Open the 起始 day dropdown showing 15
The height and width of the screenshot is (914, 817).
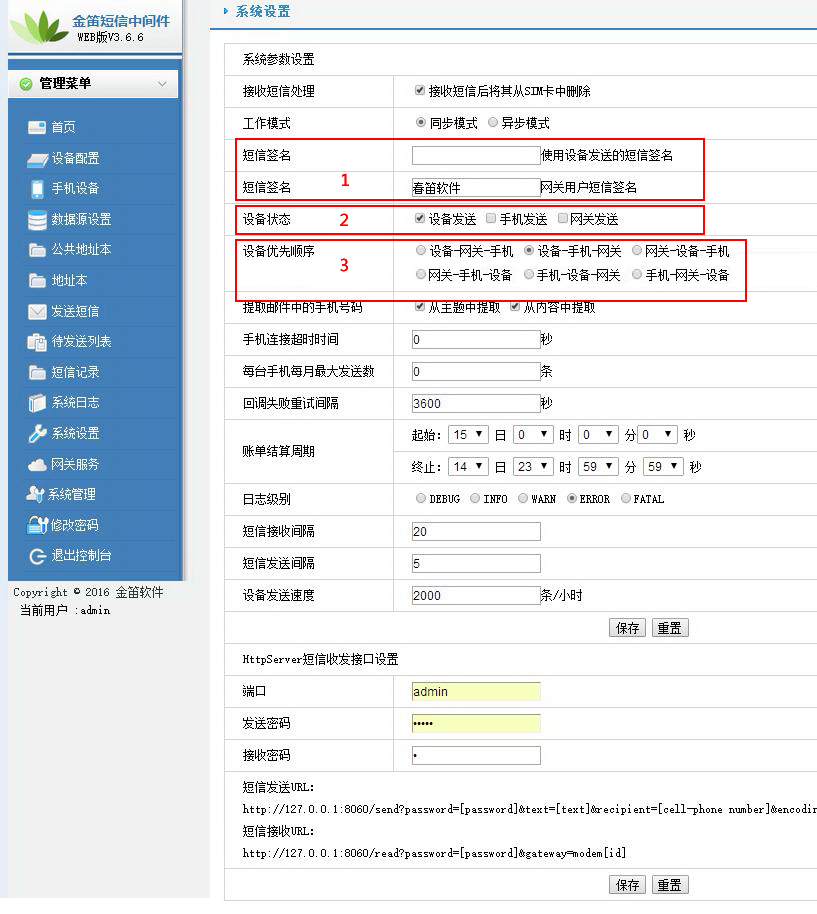point(469,435)
